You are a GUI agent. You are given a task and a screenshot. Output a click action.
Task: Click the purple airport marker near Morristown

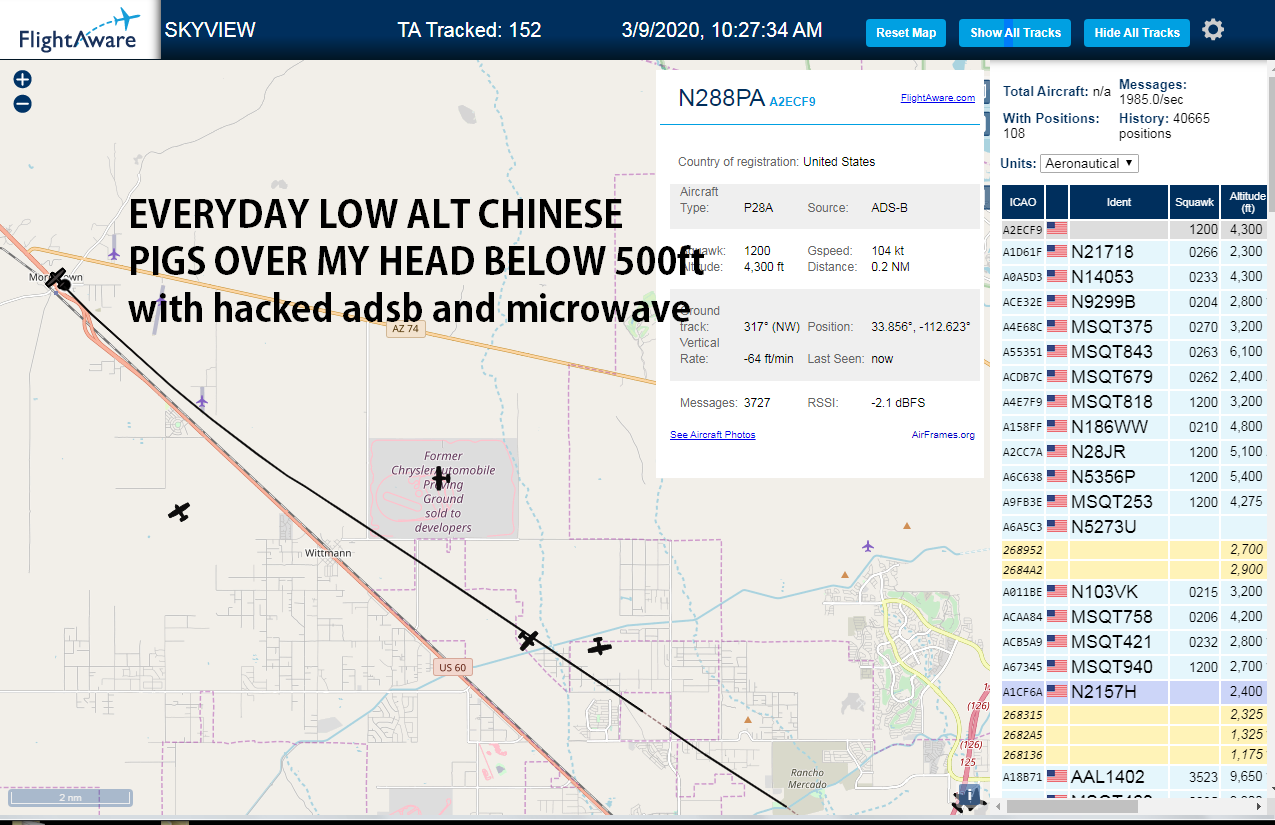pyautogui.click(x=114, y=253)
